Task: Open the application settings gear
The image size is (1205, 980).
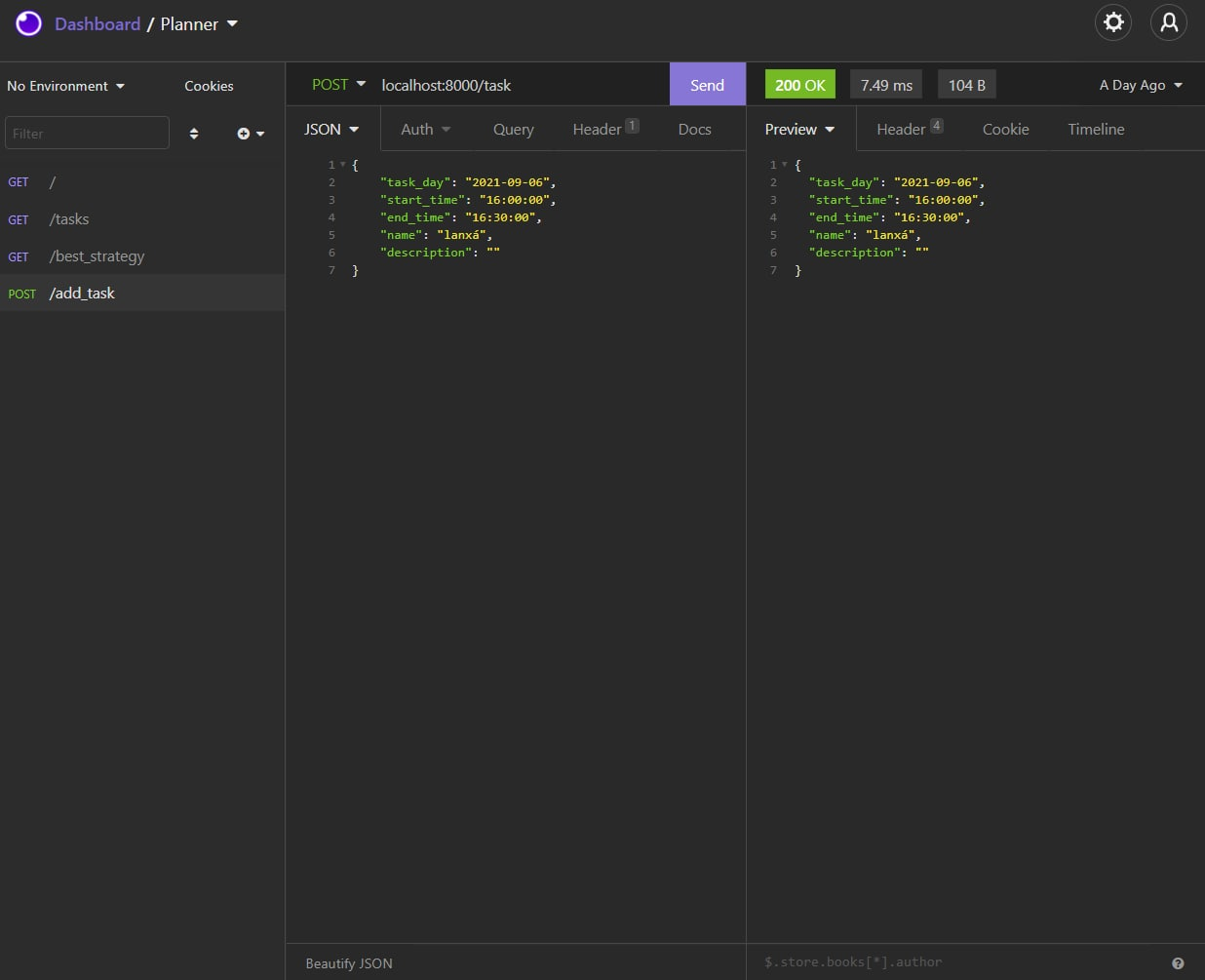Action: click(1113, 22)
